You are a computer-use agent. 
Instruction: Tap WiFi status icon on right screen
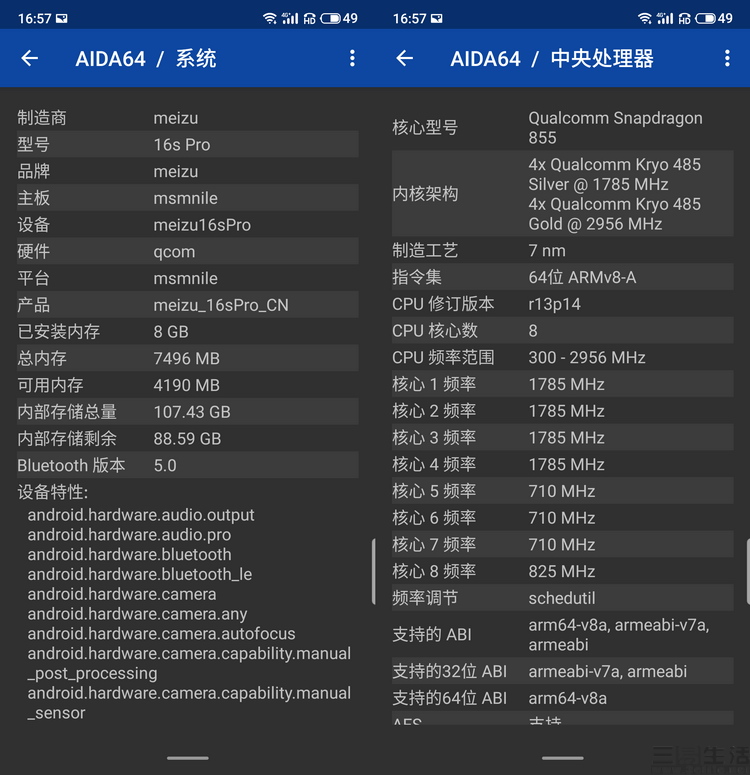[x=644, y=19]
